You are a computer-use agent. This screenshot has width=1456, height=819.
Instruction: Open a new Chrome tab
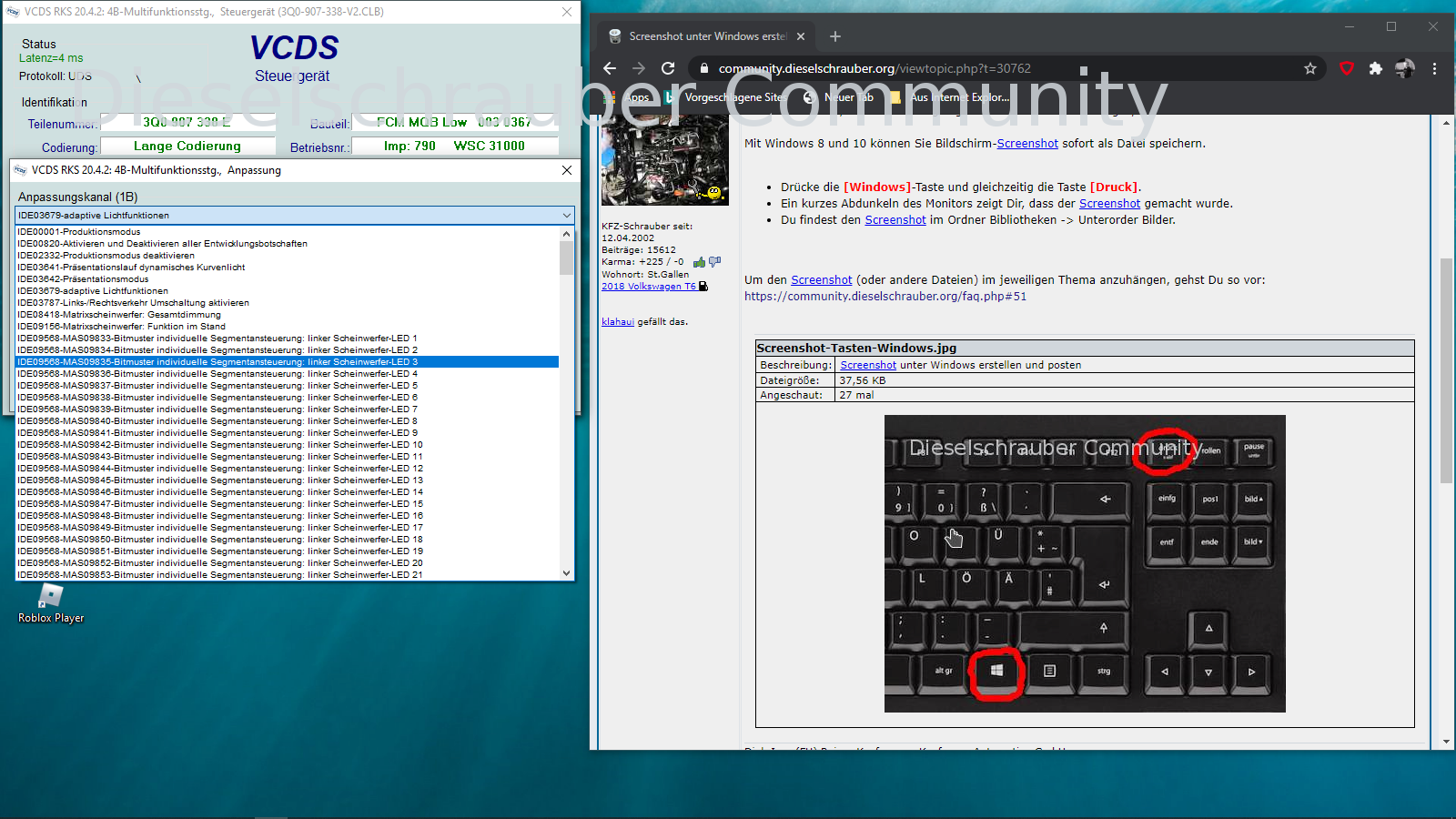pyautogui.click(x=835, y=36)
